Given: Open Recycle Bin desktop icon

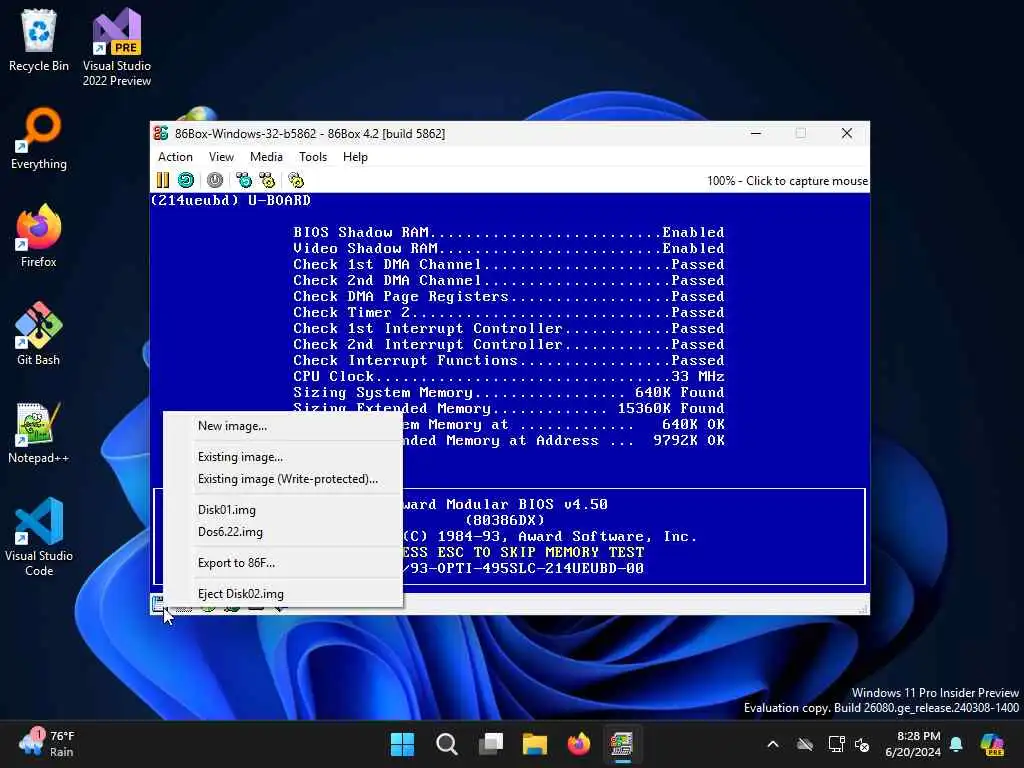Looking at the screenshot, I should (39, 40).
